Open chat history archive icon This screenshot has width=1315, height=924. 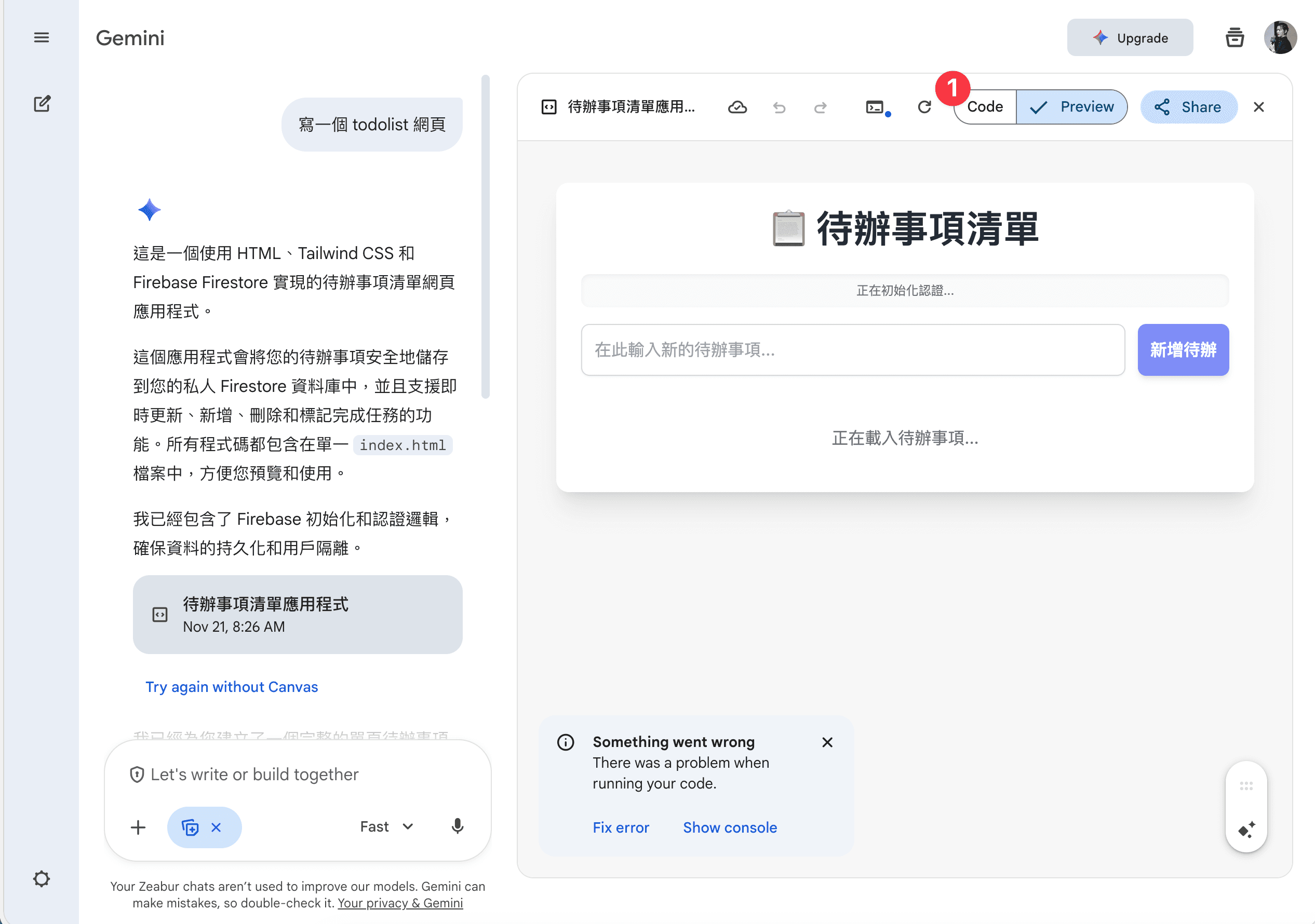tap(1235, 37)
